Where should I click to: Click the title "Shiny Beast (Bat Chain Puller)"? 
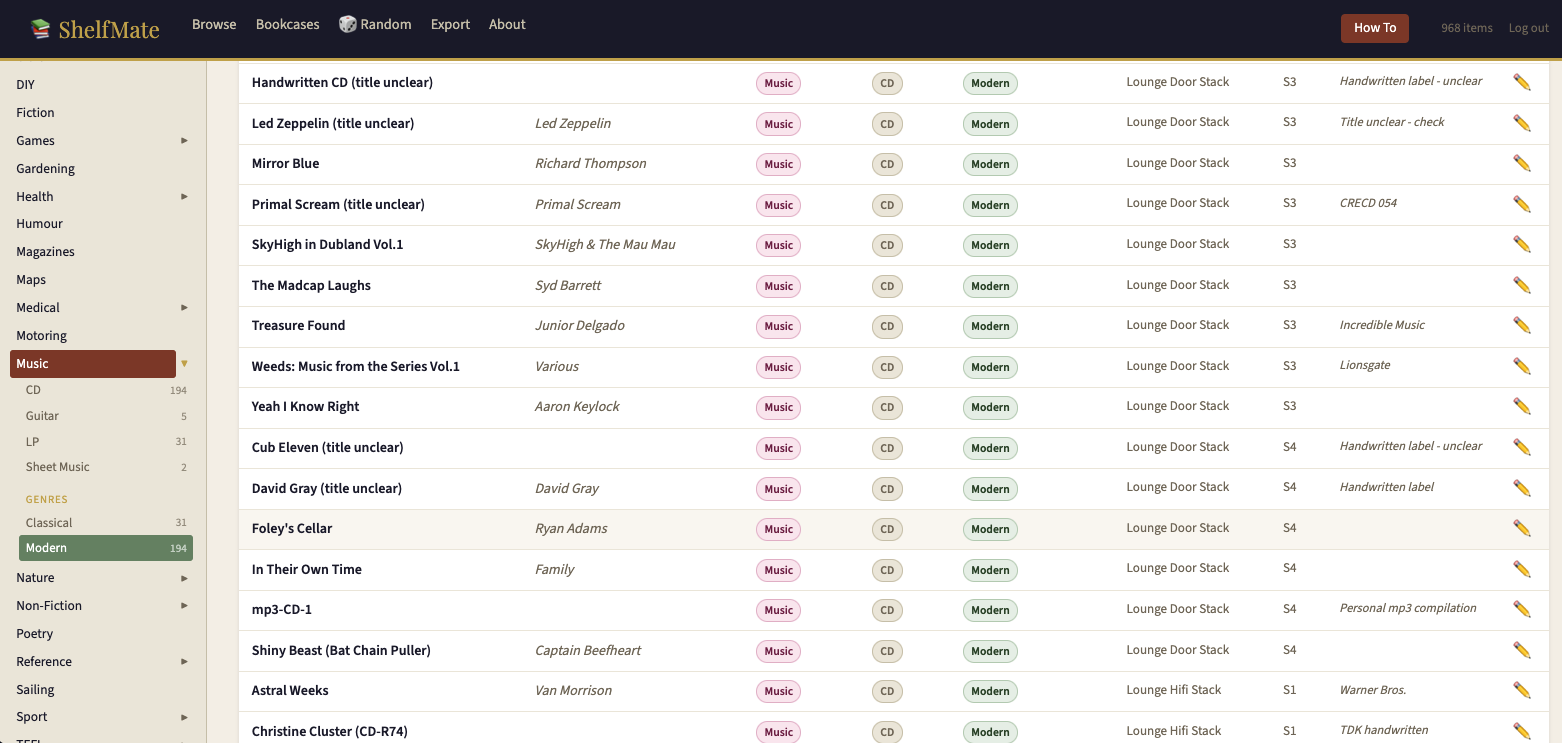click(341, 650)
